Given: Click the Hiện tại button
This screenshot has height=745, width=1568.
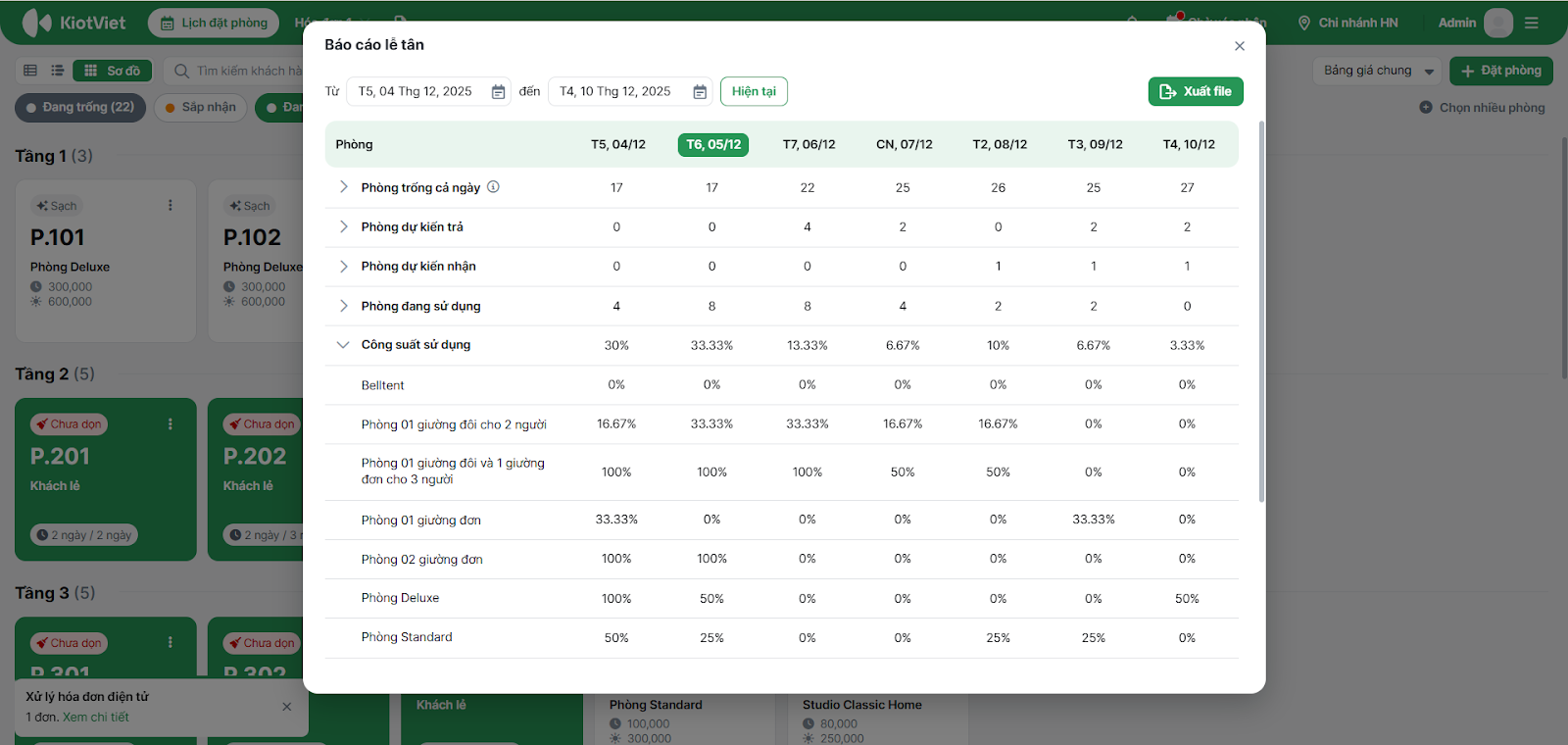Looking at the screenshot, I should [754, 92].
